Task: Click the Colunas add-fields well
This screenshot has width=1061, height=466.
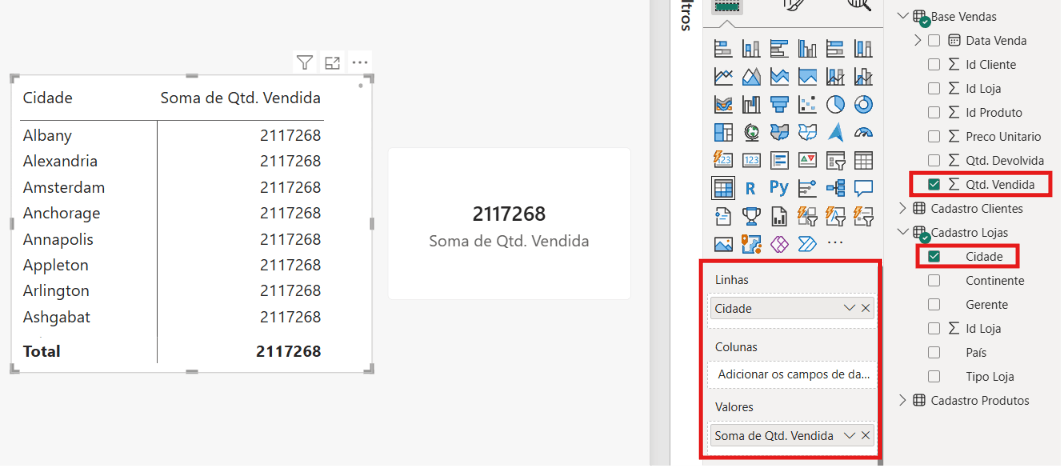Action: (792, 375)
